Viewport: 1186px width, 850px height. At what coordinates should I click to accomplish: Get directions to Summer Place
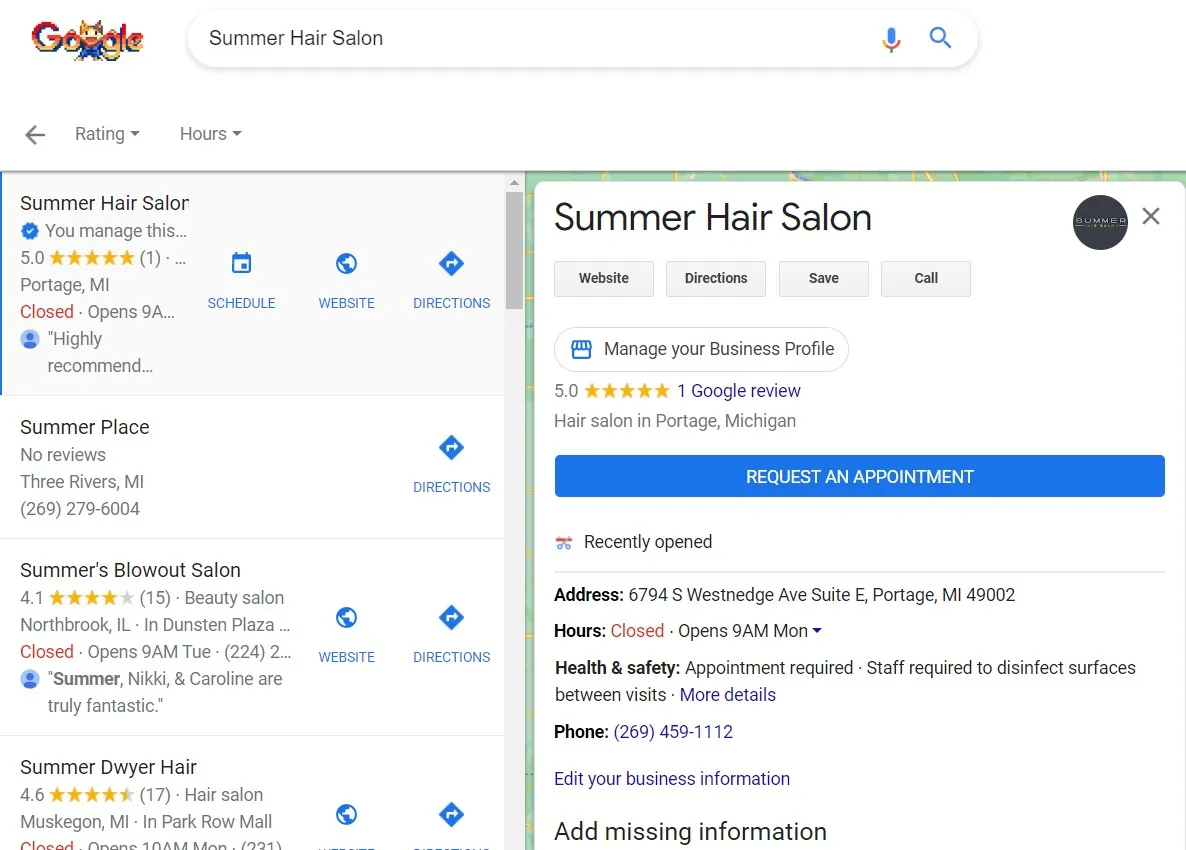coord(452,464)
